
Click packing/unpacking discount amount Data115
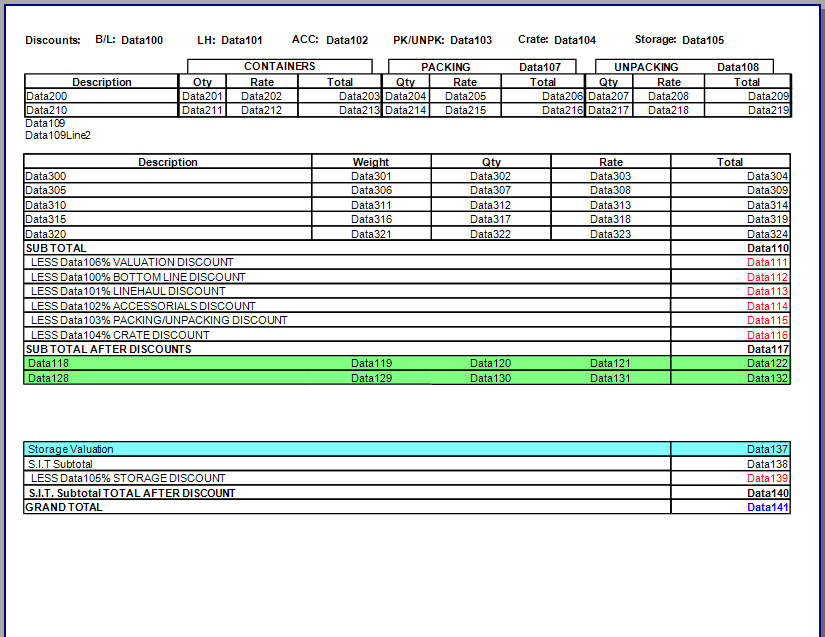pos(768,320)
